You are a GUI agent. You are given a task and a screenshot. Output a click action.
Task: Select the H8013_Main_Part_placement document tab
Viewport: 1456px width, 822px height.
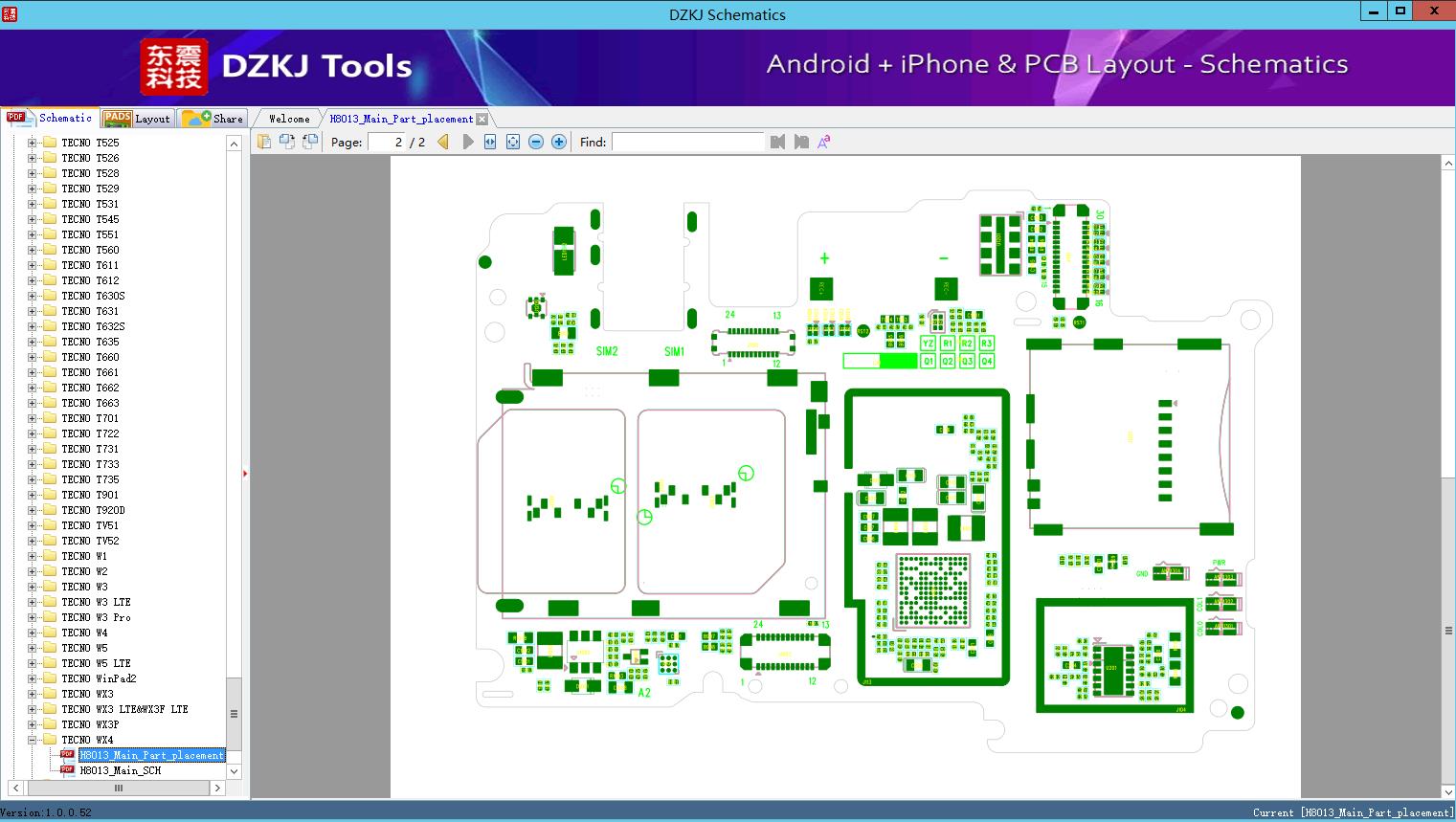coord(401,119)
